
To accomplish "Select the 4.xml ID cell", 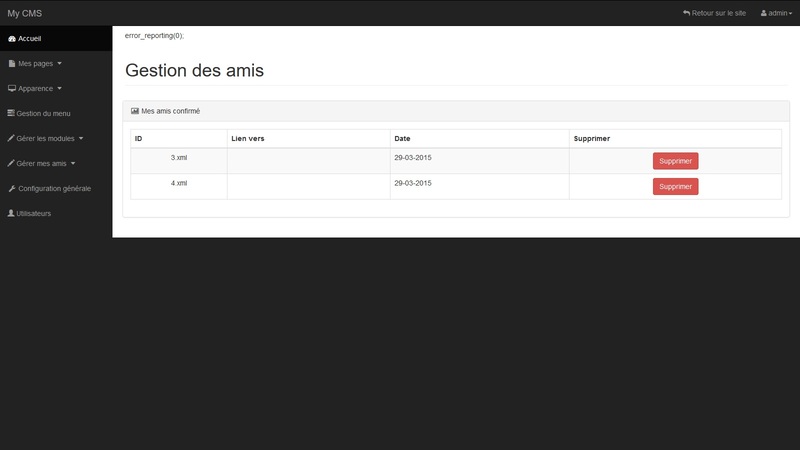I will pos(179,183).
